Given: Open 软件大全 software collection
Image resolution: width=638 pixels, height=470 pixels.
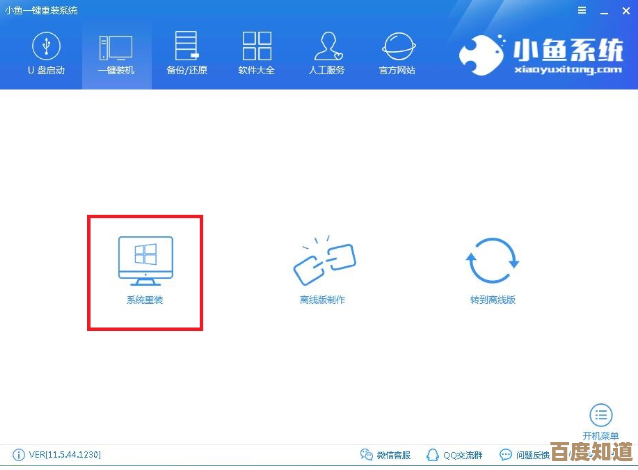Looking at the screenshot, I should (x=257, y=53).
